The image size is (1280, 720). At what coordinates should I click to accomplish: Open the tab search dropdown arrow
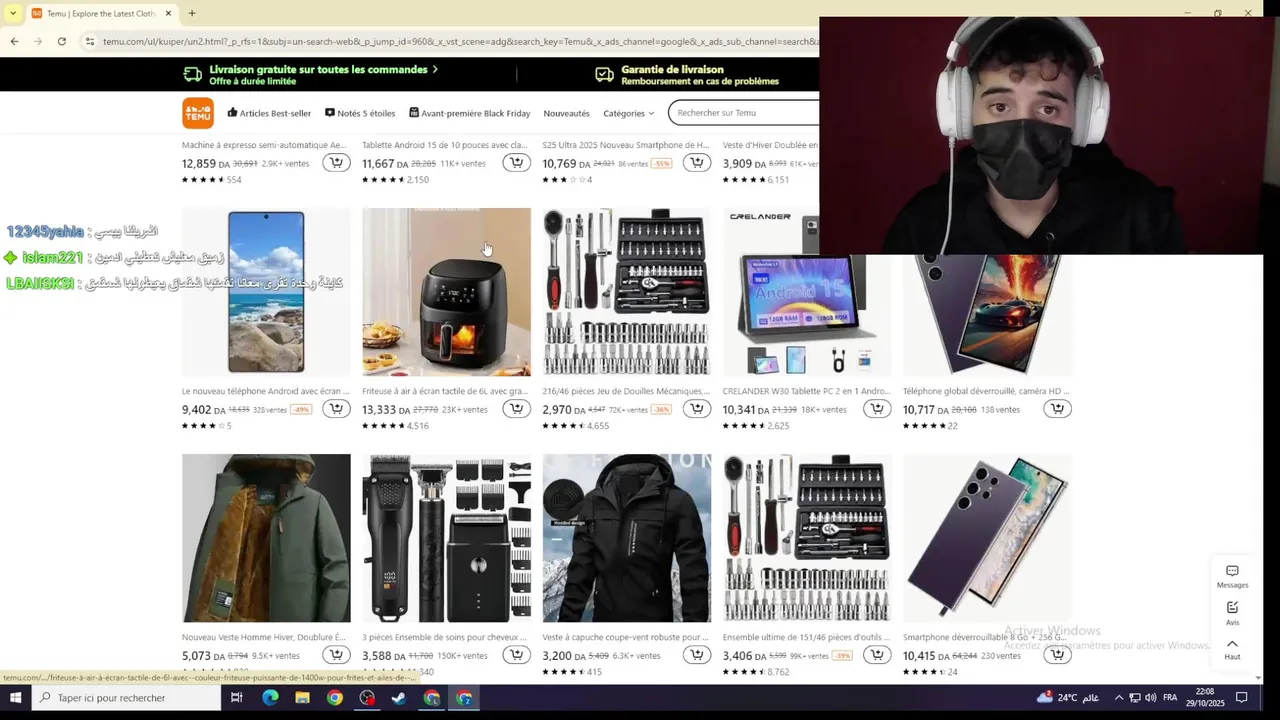tap(12, 13)
